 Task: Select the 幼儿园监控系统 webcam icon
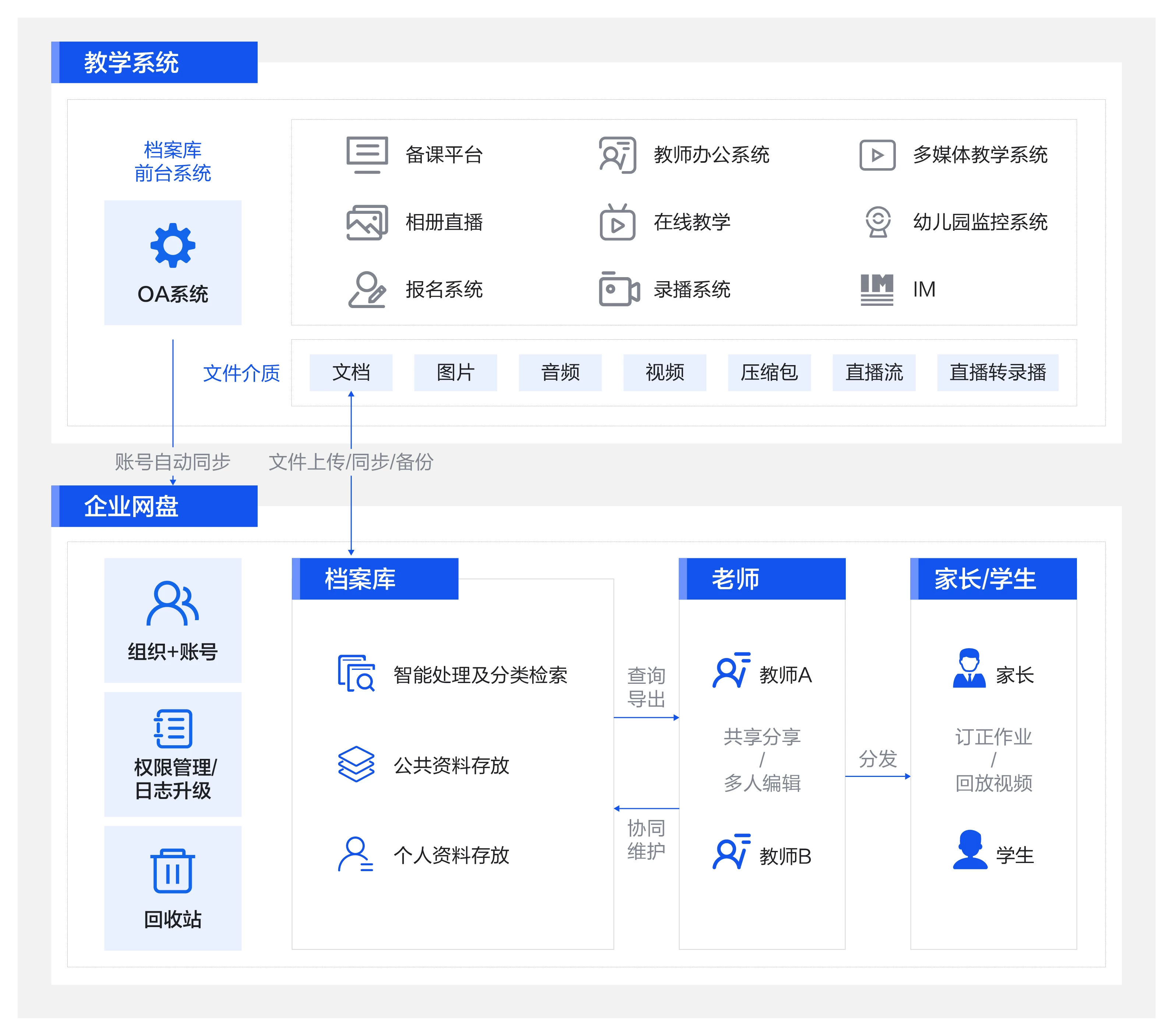point(877,222)
